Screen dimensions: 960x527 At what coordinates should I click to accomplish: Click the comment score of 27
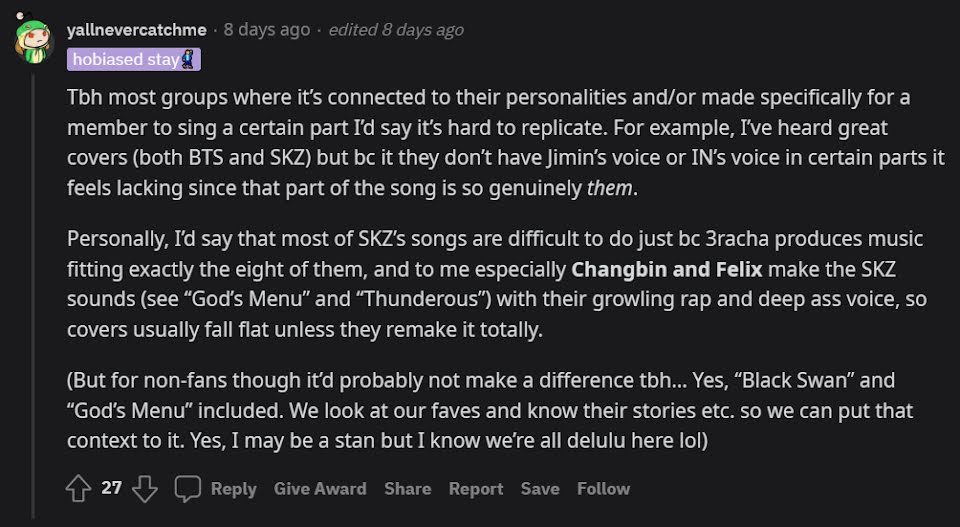pos(111,488)
